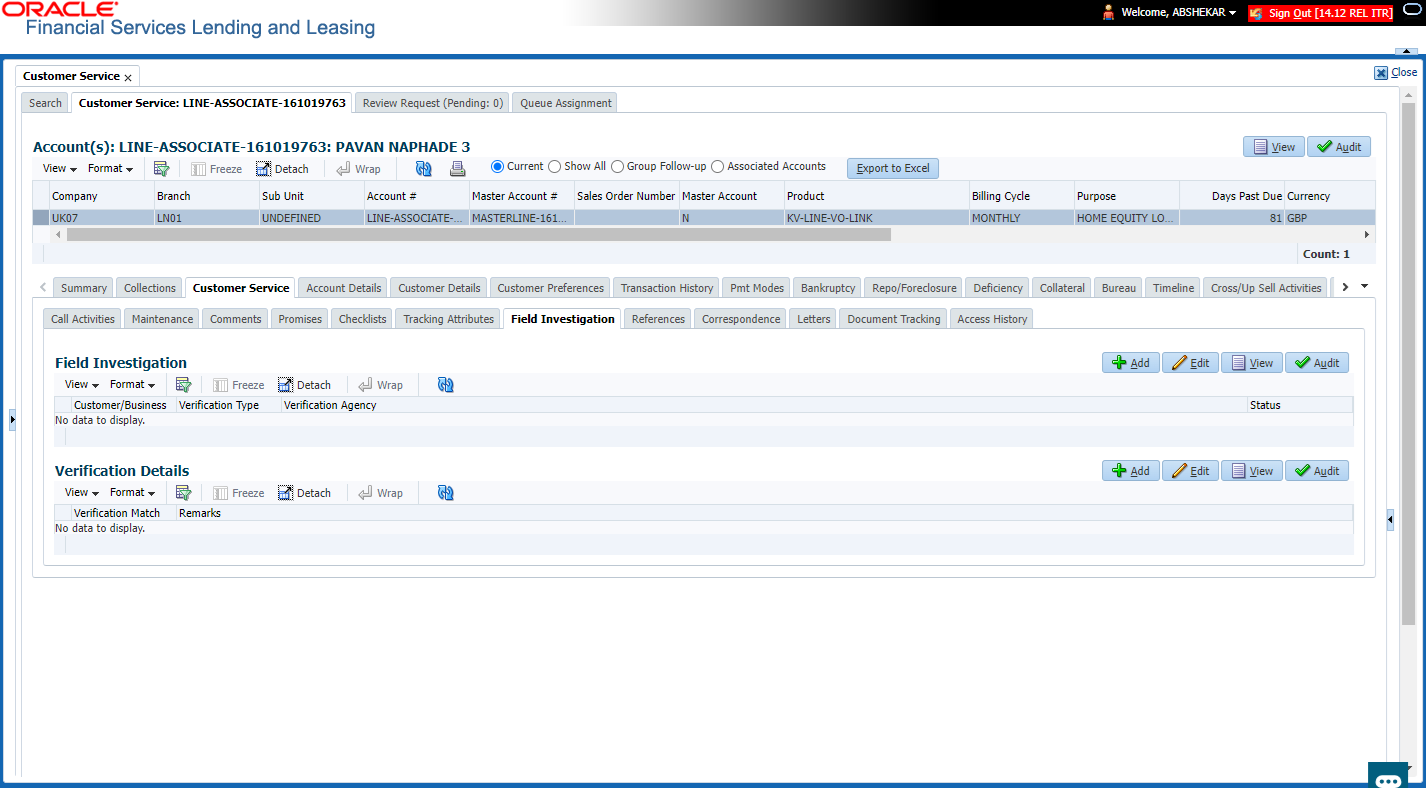Refresh the Field Investigation table
The image size is (1426, 788).
point(446,384)
